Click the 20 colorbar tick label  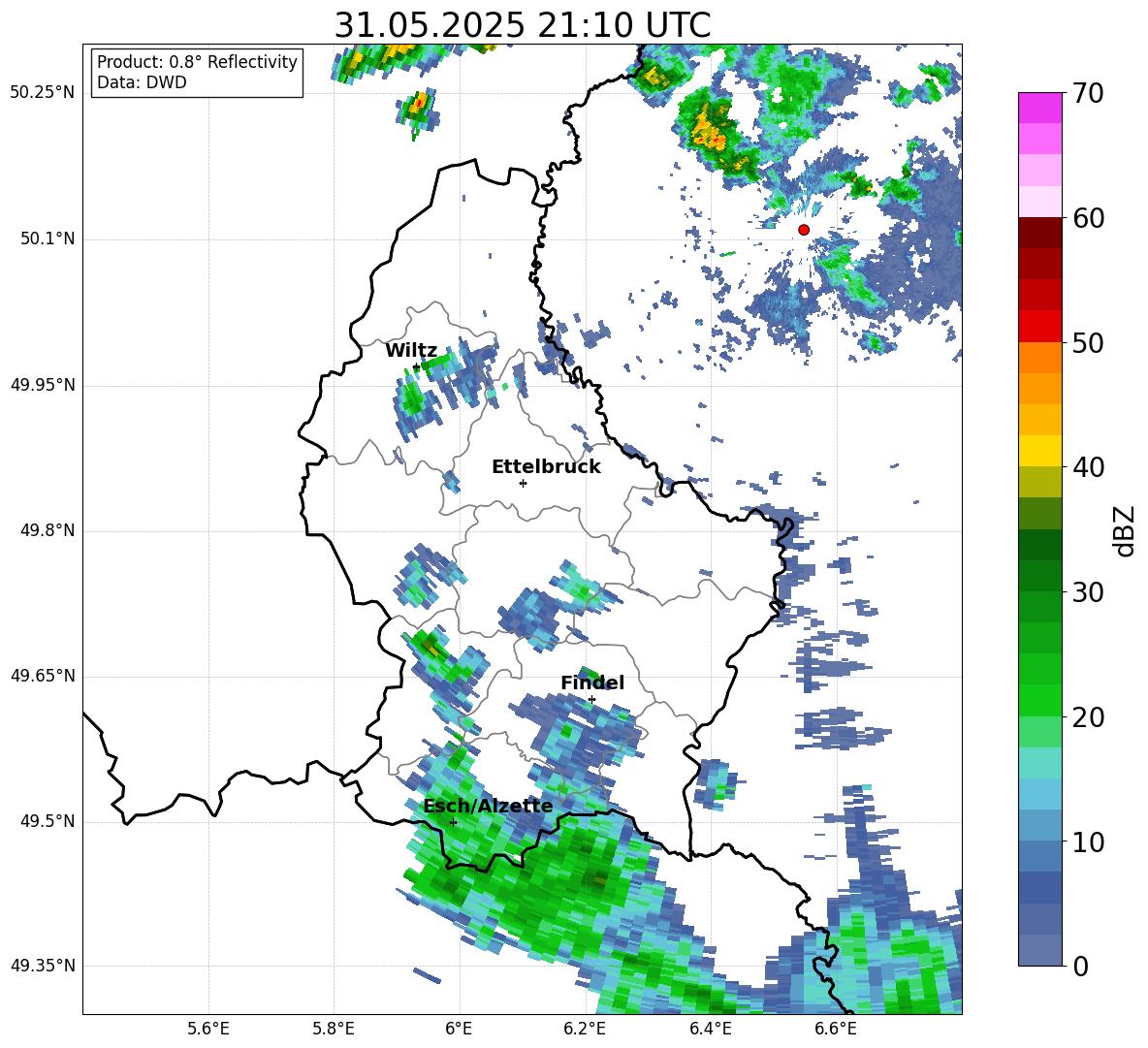1088,716
